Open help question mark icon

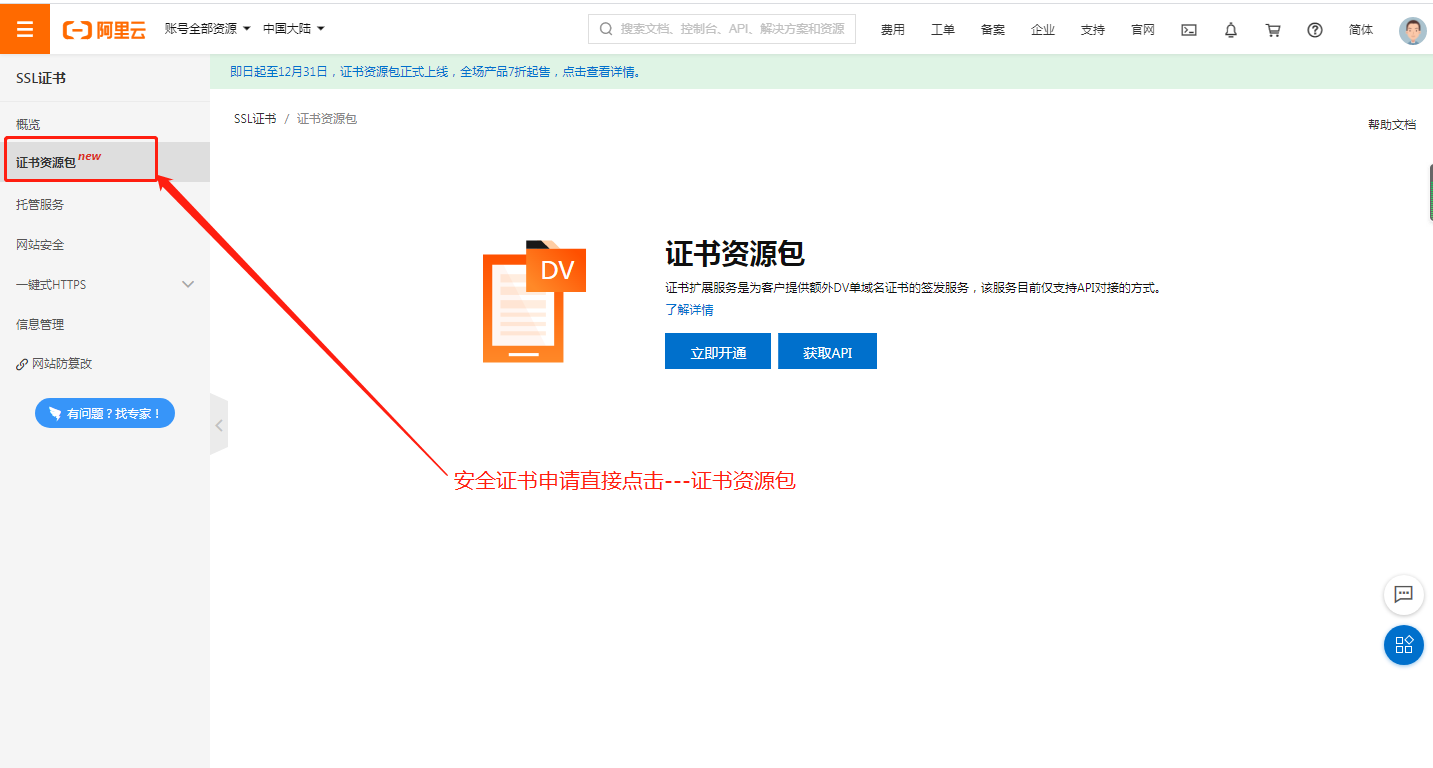point(1315,30)
